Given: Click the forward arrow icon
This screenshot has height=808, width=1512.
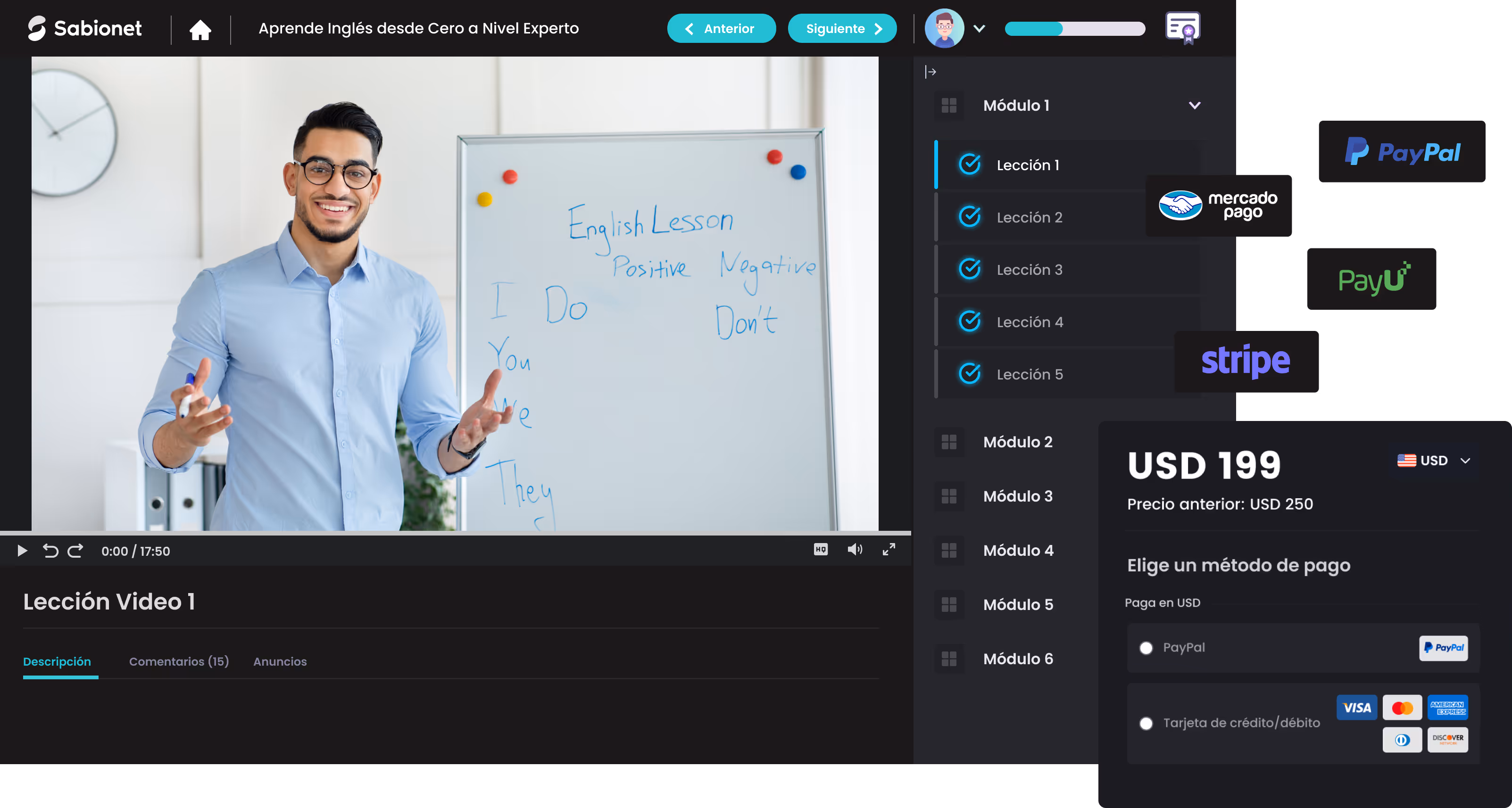Looking at the screenshot, I should pyautogui.click(x=75, y=551).
